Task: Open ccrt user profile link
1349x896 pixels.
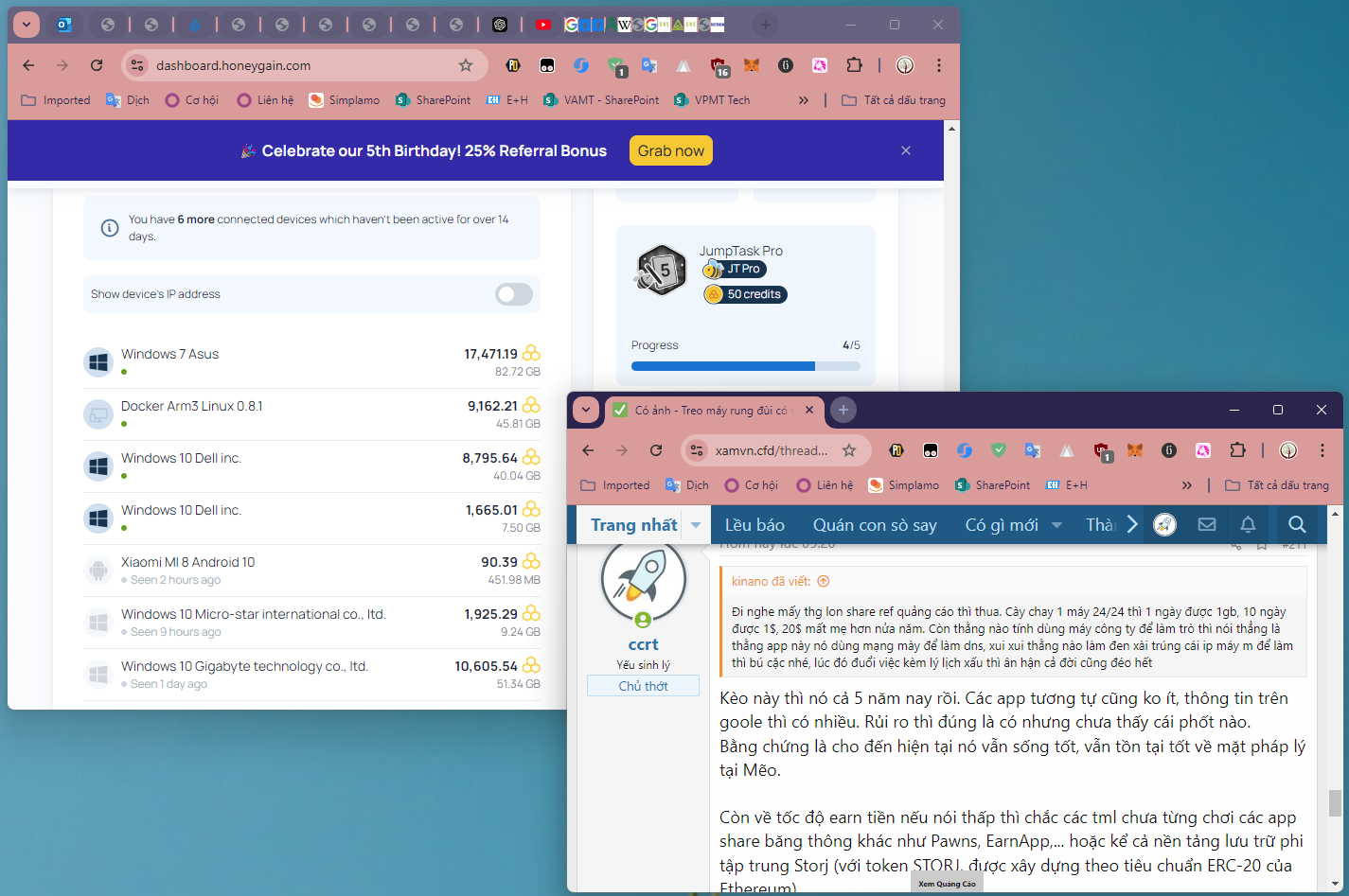Action: pos(643,644)
